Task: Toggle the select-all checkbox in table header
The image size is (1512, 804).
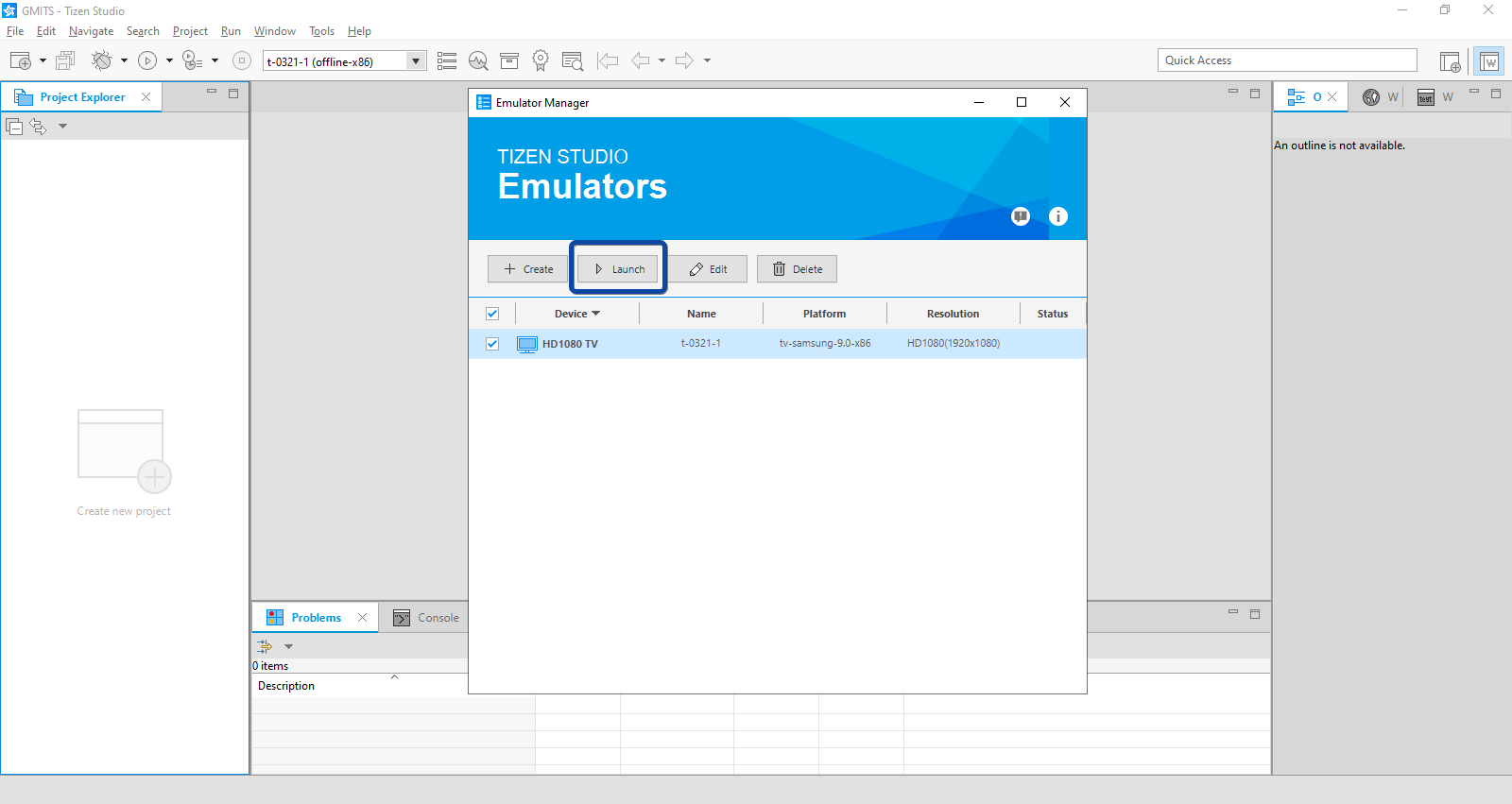Action: (492, 314)
